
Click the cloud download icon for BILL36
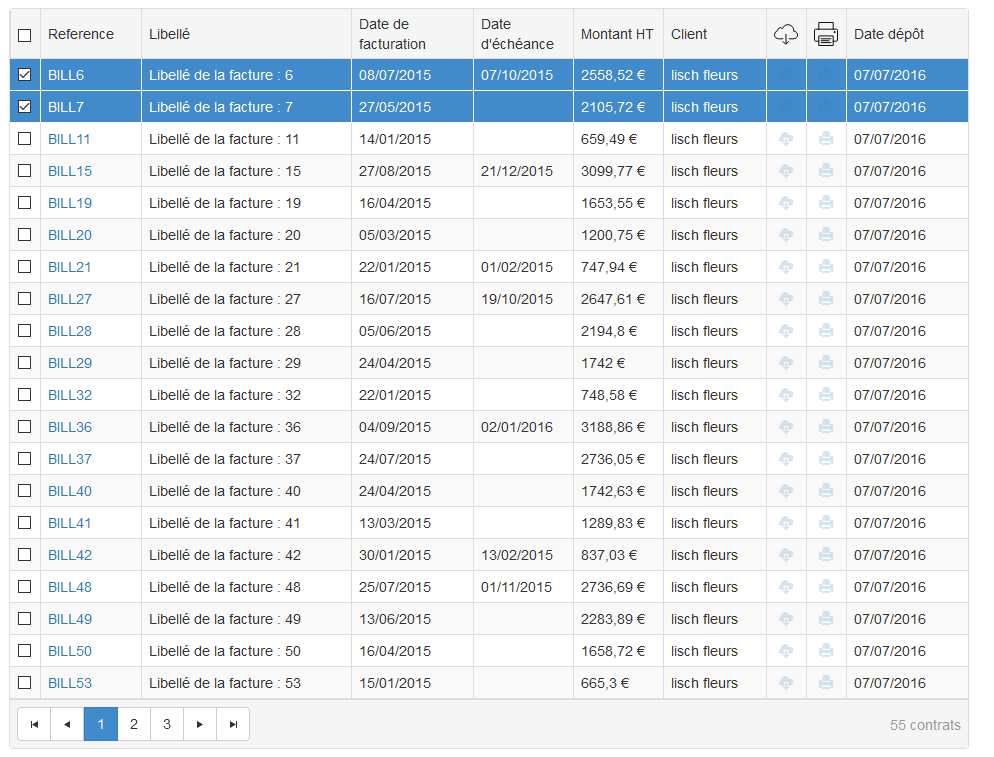pos(786,427)
